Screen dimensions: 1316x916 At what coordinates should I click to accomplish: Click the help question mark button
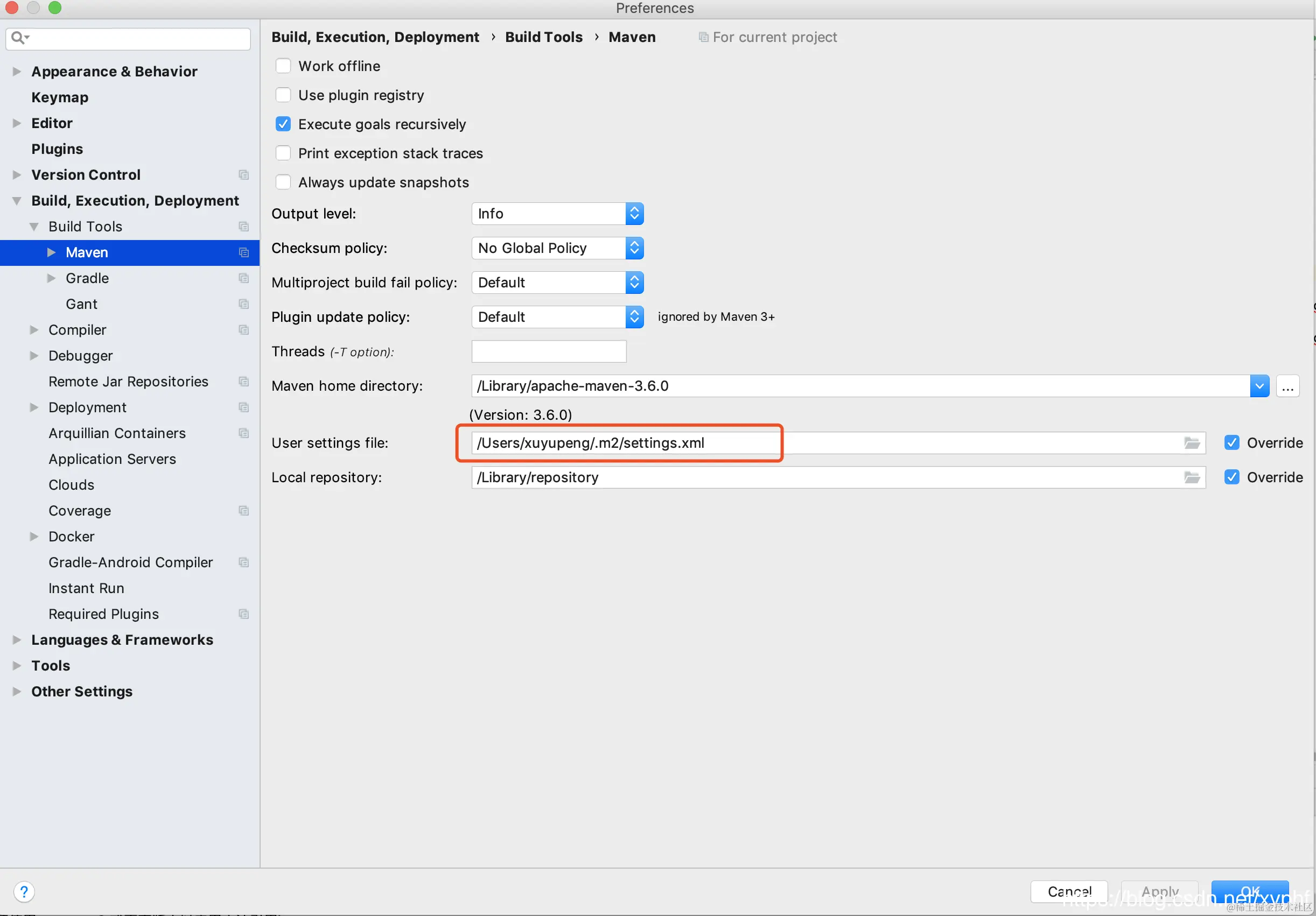(24, 891)
